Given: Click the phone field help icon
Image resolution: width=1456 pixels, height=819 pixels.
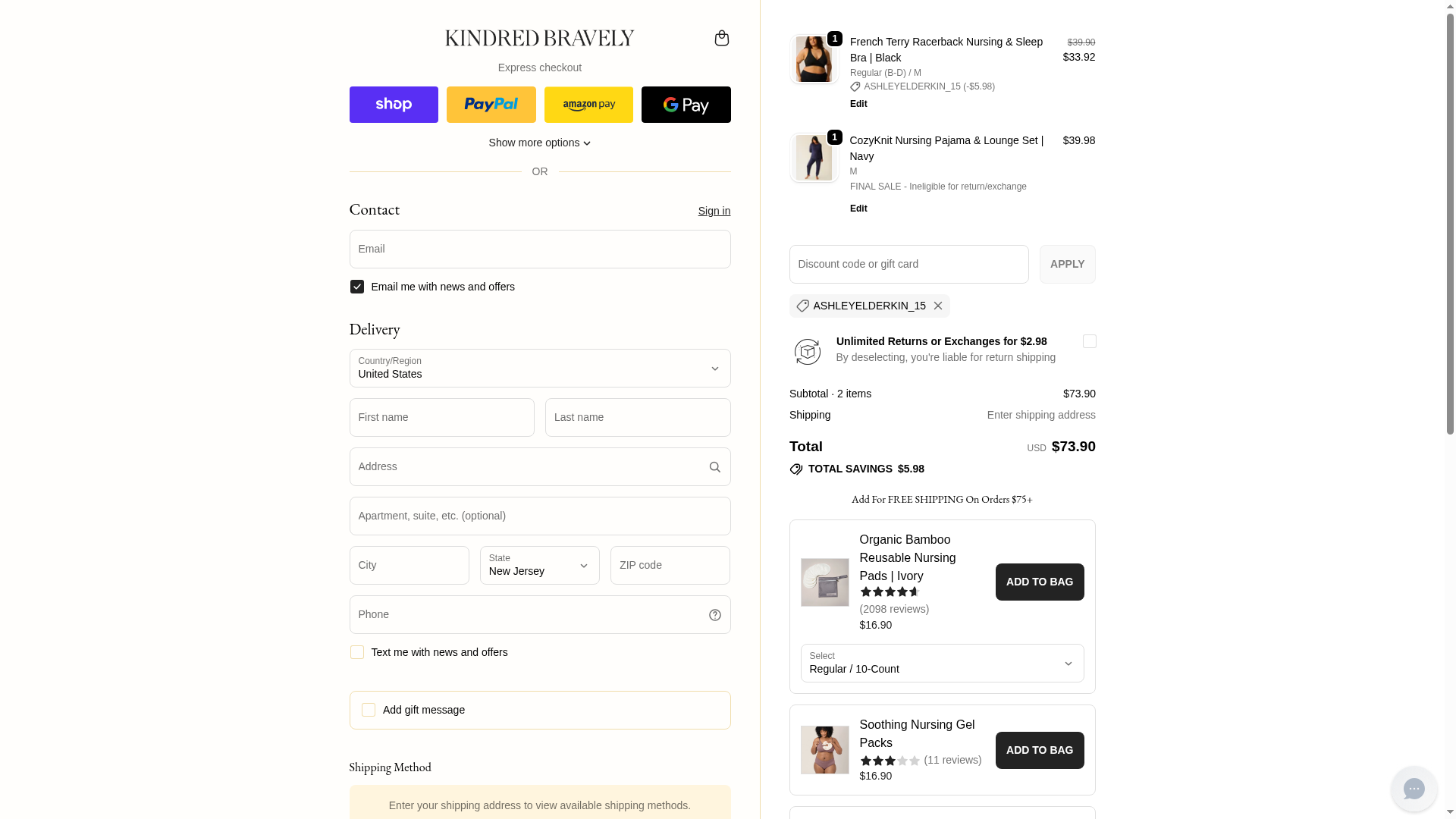Looking at the screenshot, I should coord(714,615).
